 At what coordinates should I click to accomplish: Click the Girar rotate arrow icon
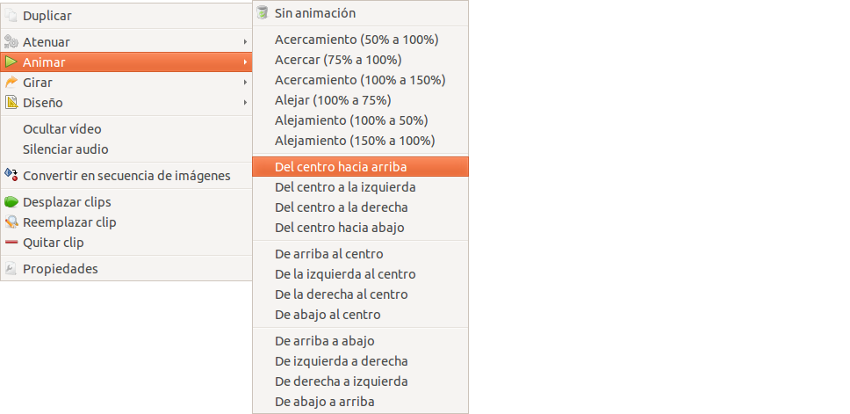click(11, 82)
